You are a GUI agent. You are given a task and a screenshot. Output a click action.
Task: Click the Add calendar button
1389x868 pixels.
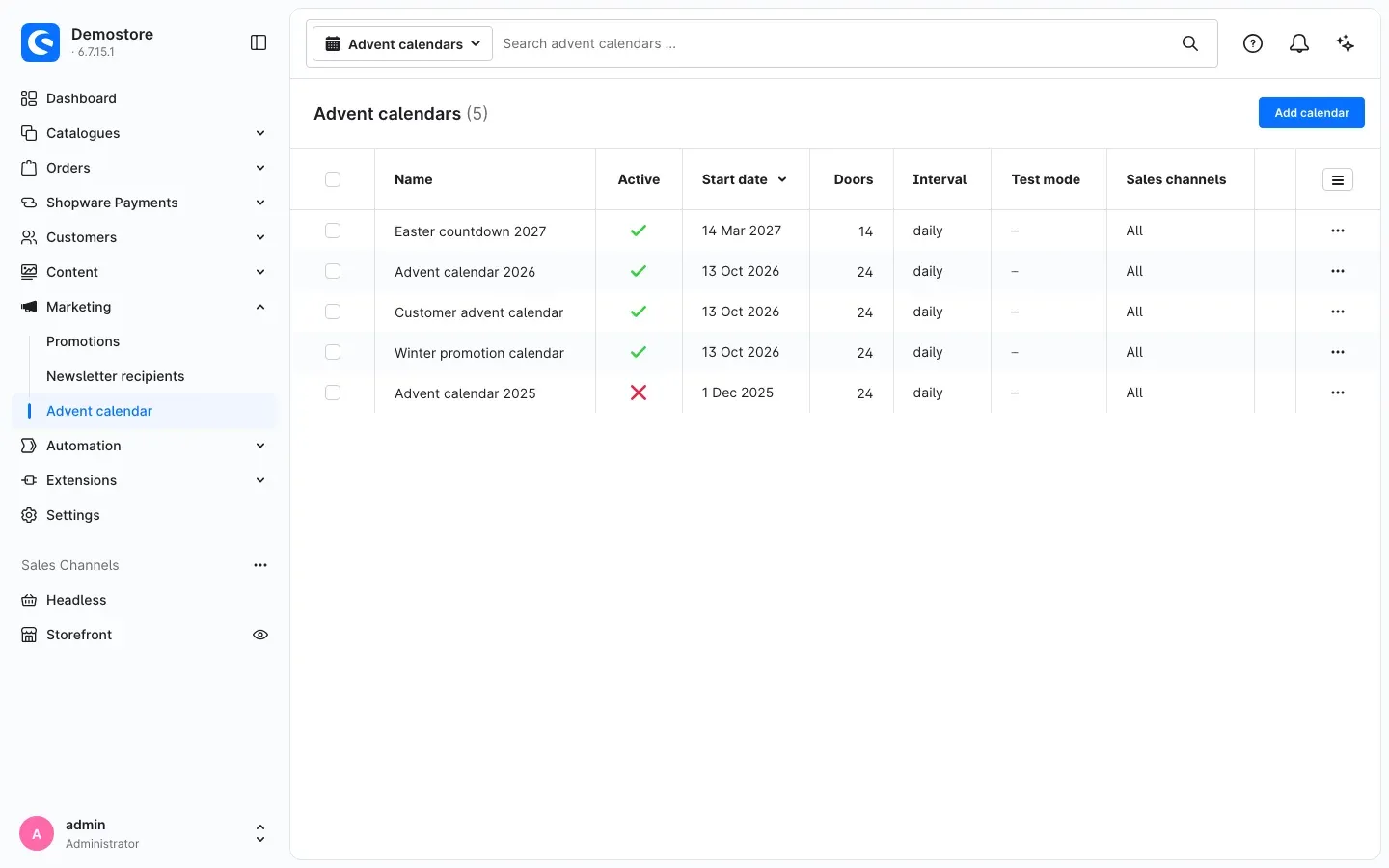pyautogui.click(x=1312, y=113)
